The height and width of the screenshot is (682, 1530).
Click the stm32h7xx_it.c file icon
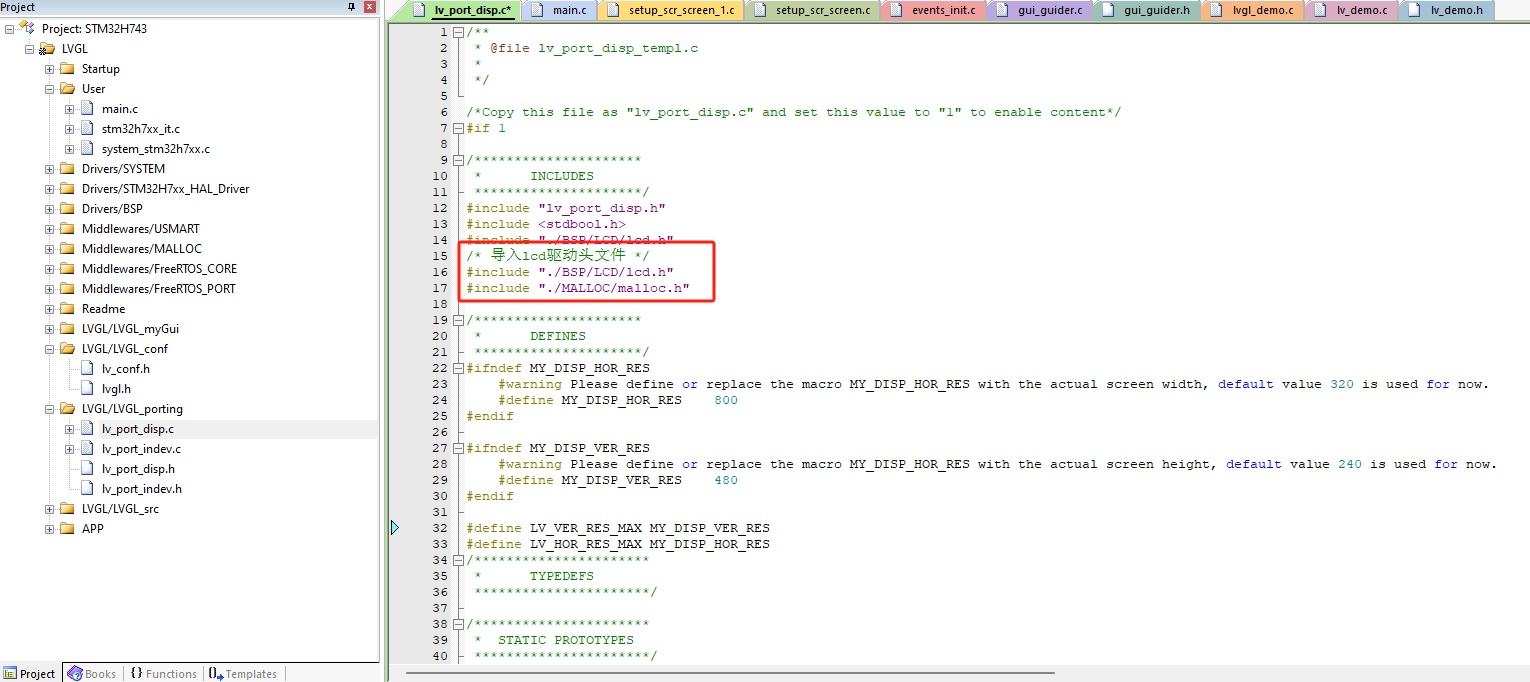87,128
